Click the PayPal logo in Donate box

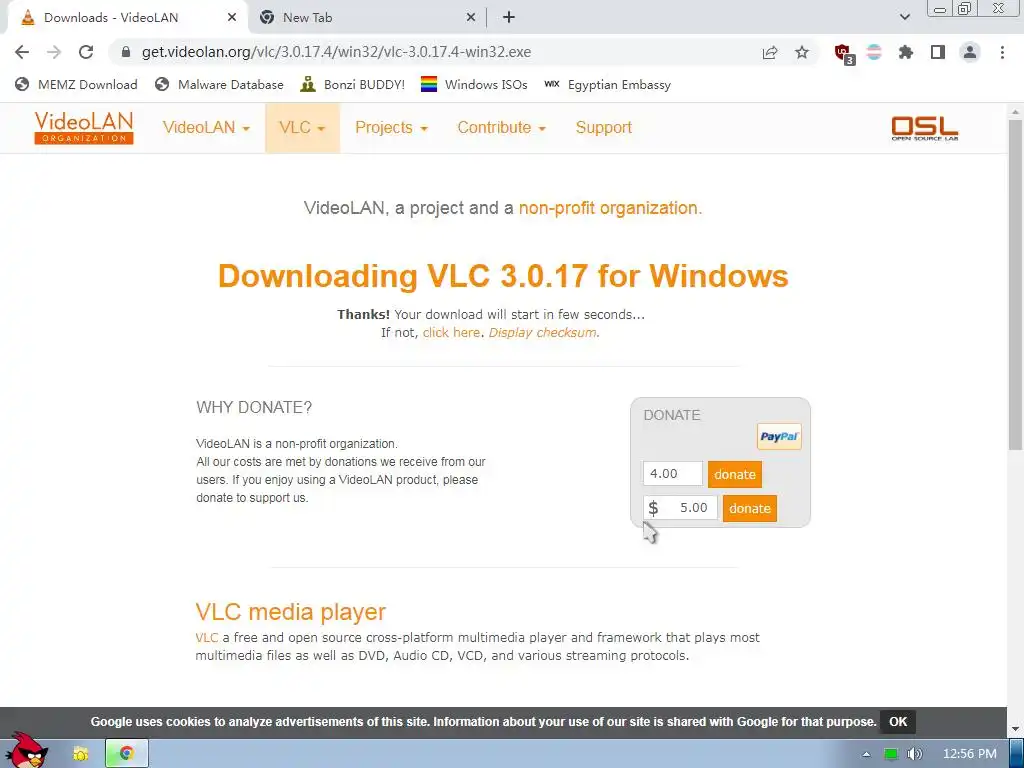pyautogui.click(x=779, y=437)
